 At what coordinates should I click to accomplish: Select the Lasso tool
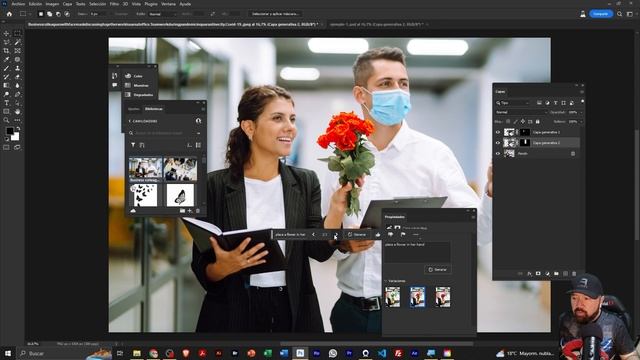6,42
